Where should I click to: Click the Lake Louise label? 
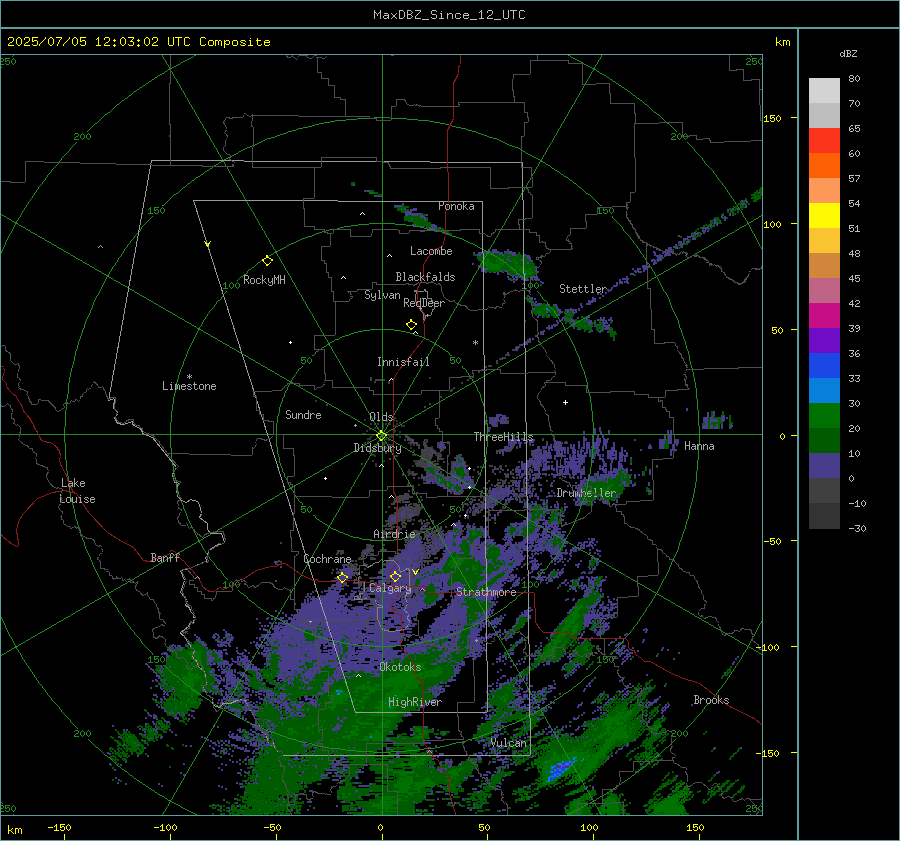(x=77, y=491)
